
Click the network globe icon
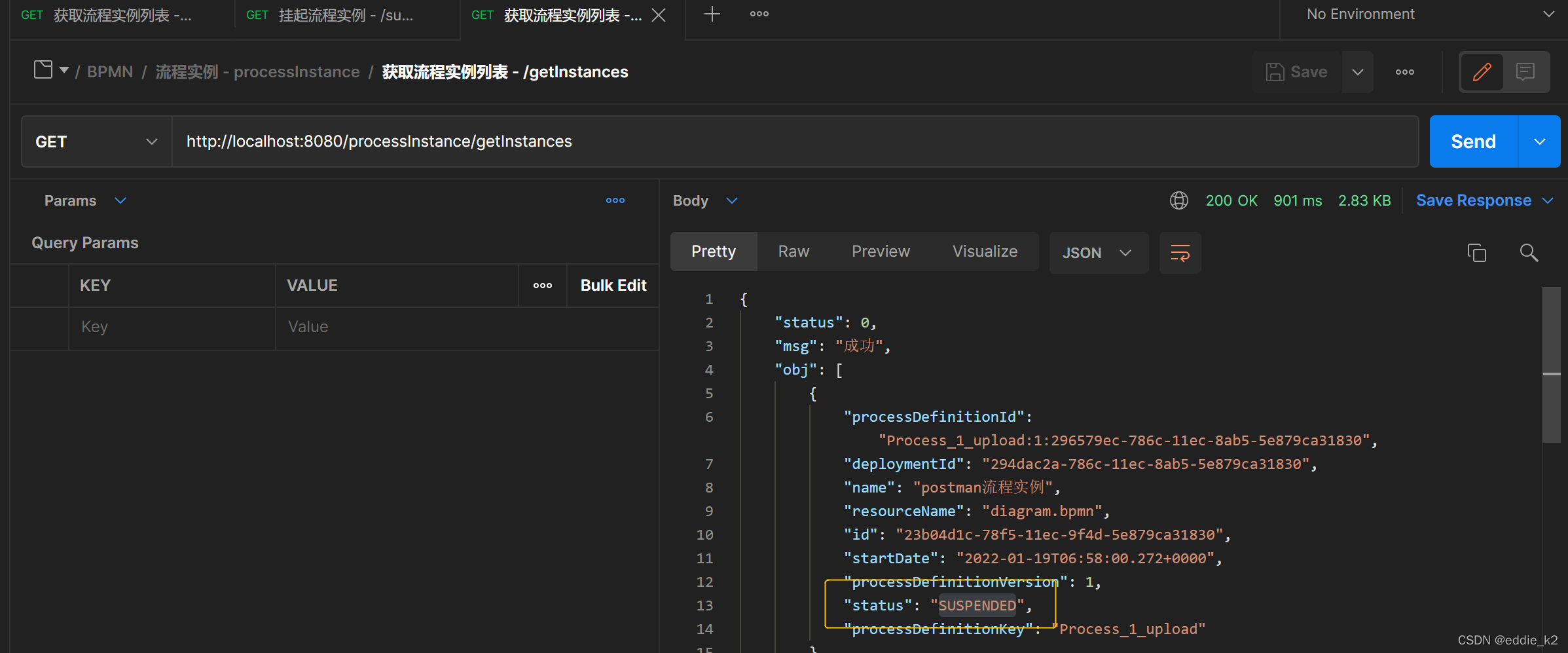tap(1179, 200)
